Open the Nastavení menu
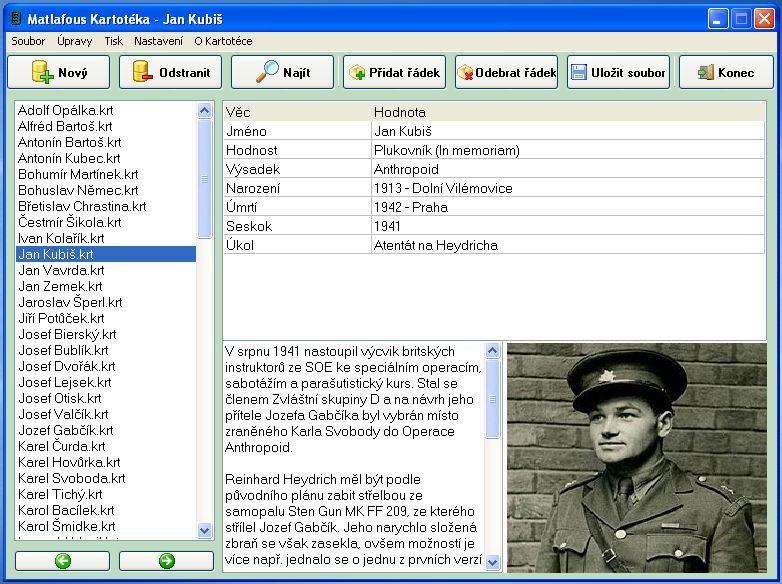The height and width of the screenshot is (584, 782). pos(158,41)
